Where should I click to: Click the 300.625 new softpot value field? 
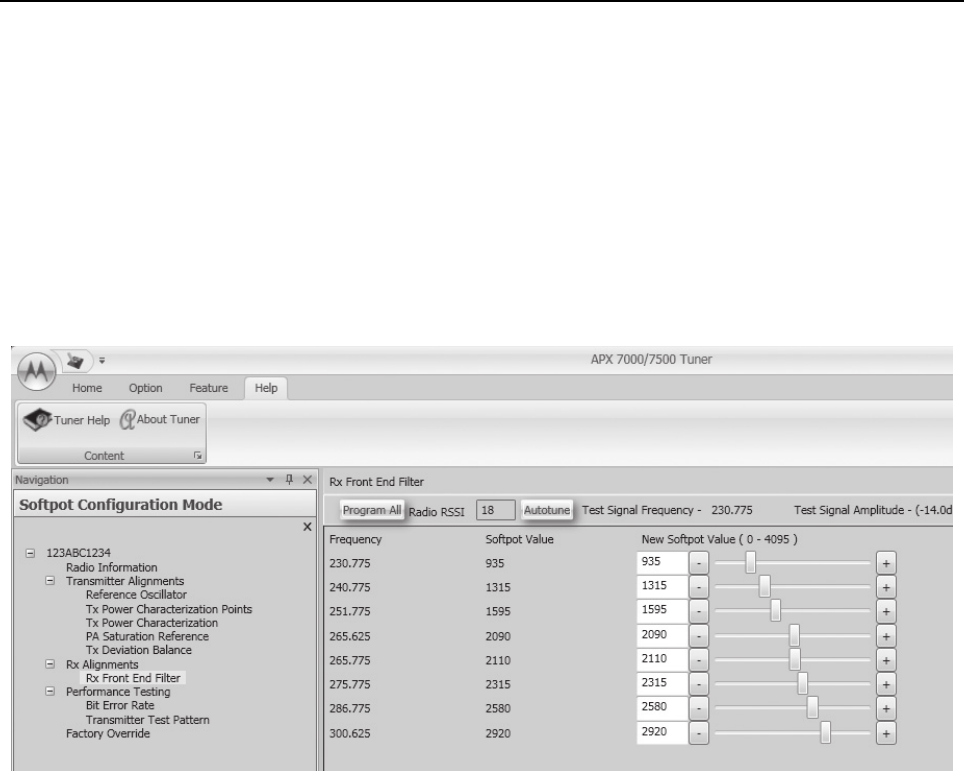point(662,733)
